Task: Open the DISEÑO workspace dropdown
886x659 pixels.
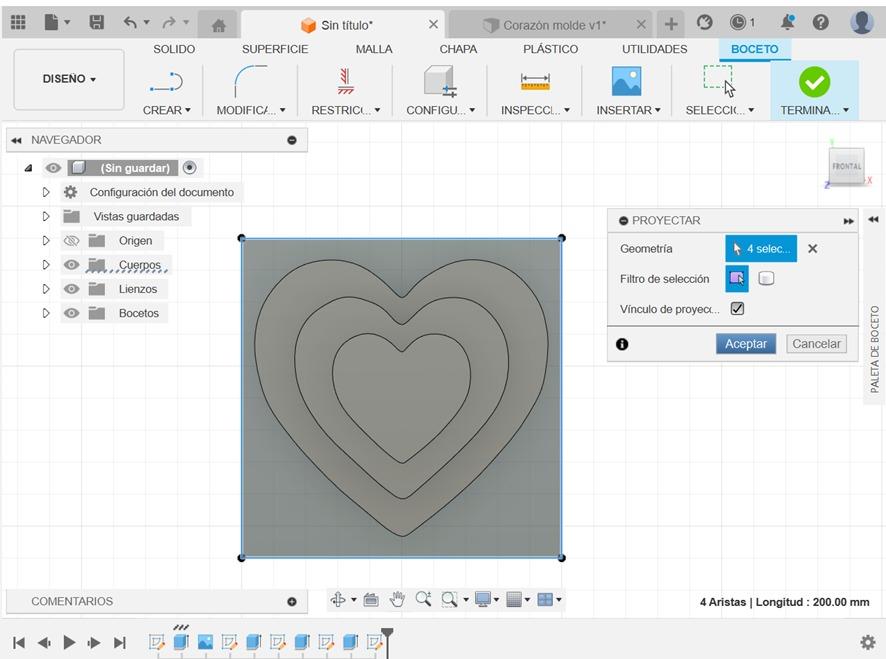Action: click(x=69, y=79)
